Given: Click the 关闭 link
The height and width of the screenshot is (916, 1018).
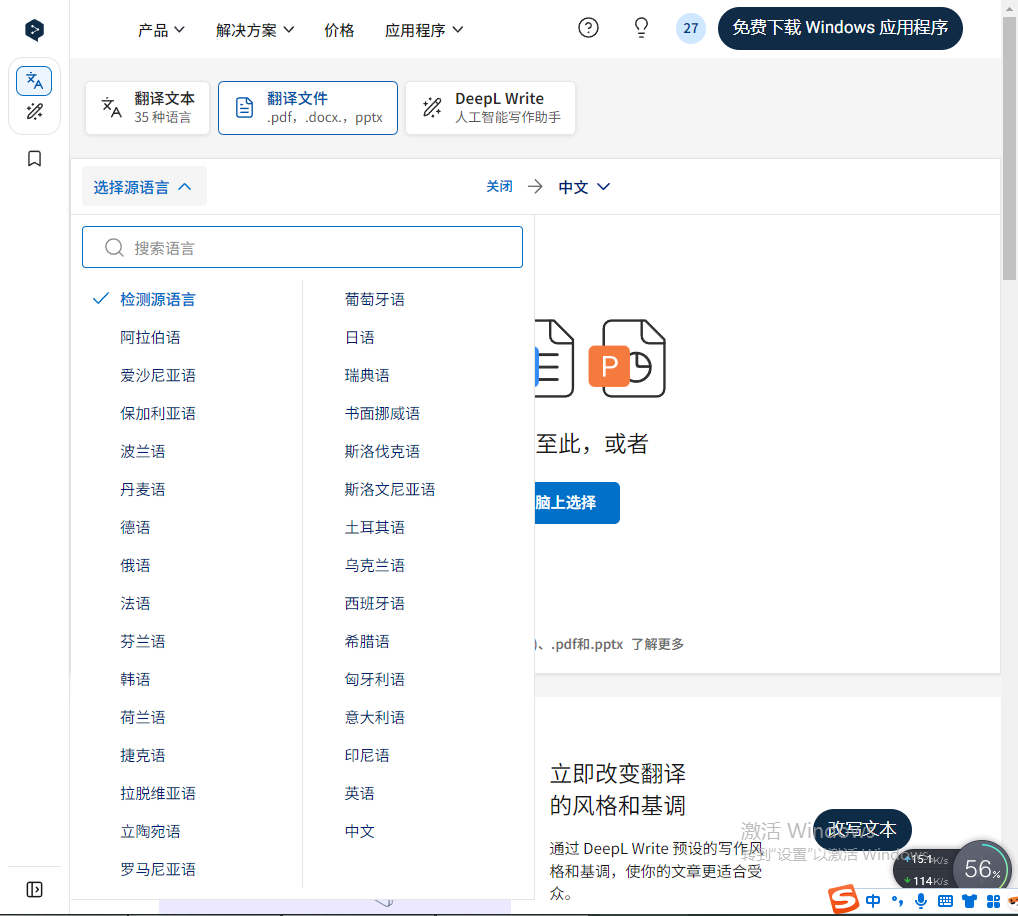Looking at the screenshot, I should point(499,187).
